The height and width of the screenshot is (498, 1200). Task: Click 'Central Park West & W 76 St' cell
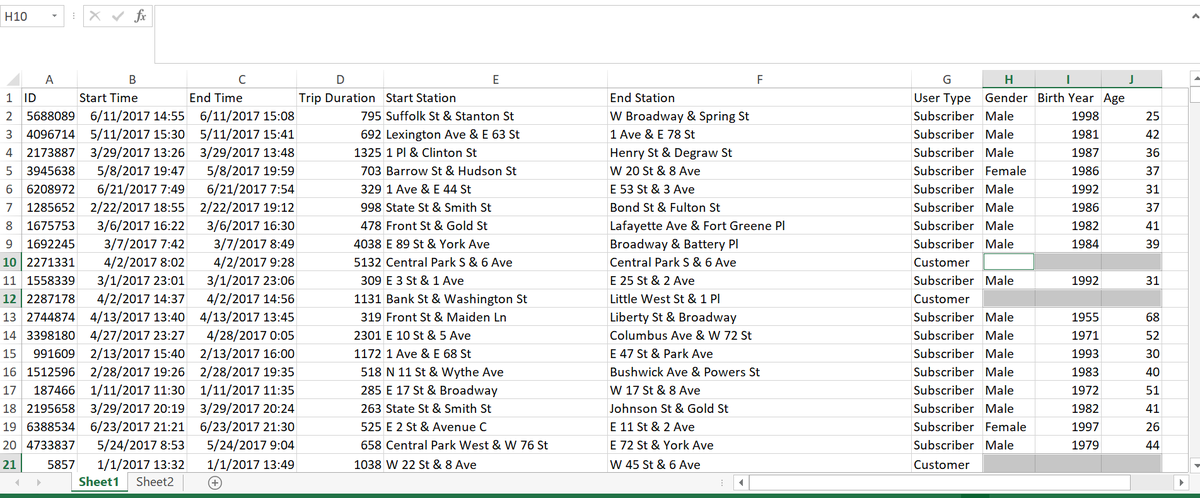pos(496,445)
